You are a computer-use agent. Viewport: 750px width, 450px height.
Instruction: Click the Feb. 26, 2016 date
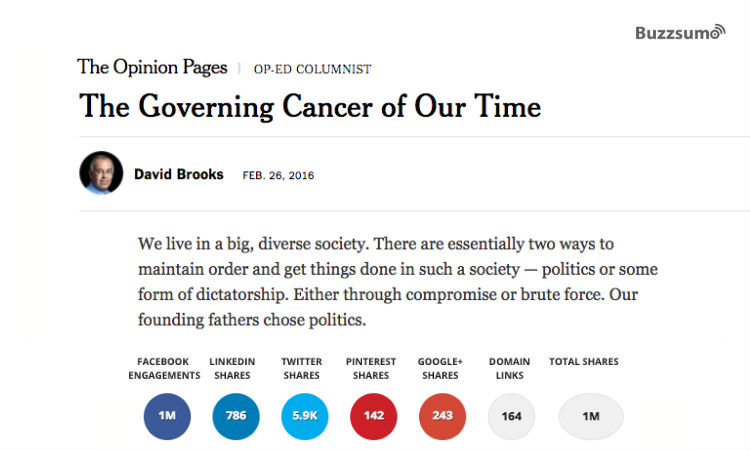tap(278, 175)
